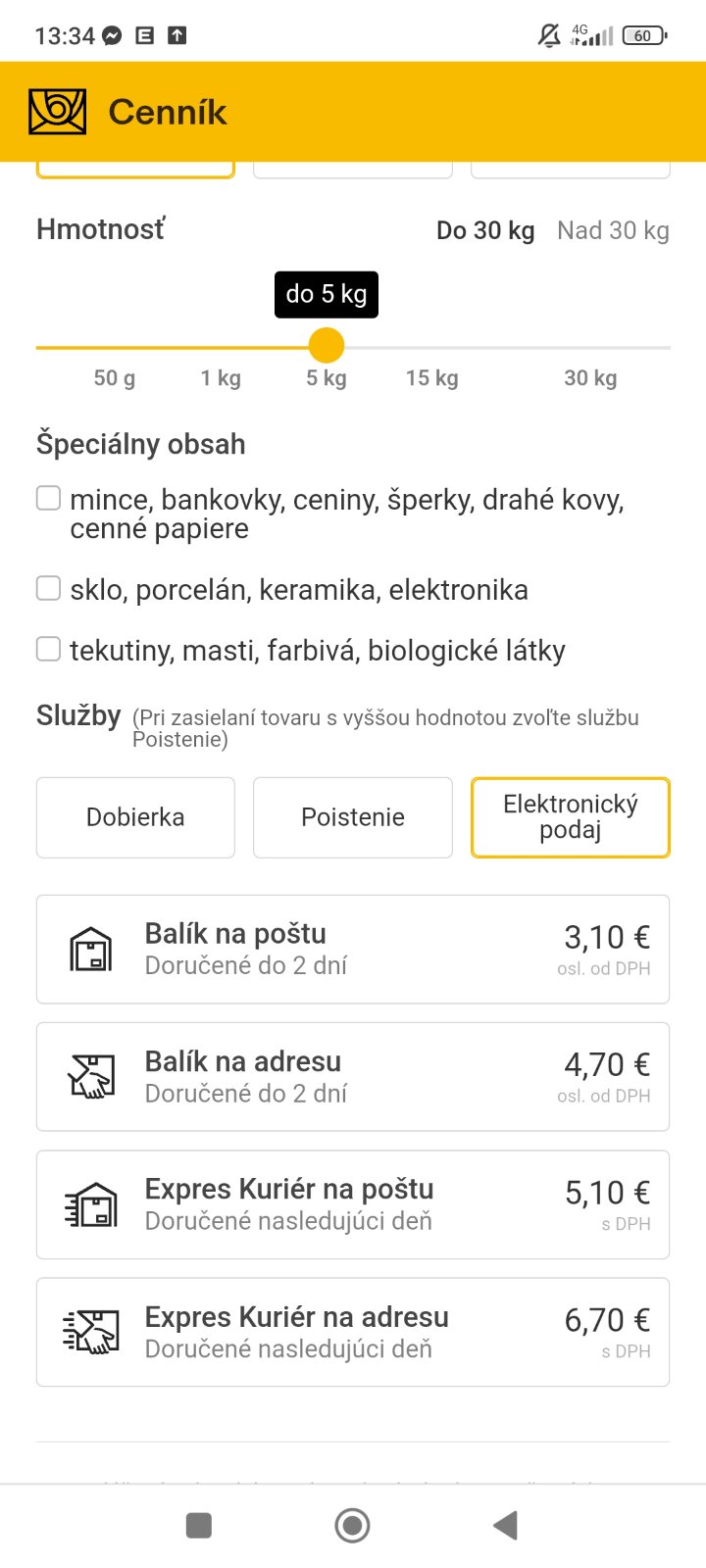Select the Dobierka service button
This screenshot has width=706, height=1568.
135,817
